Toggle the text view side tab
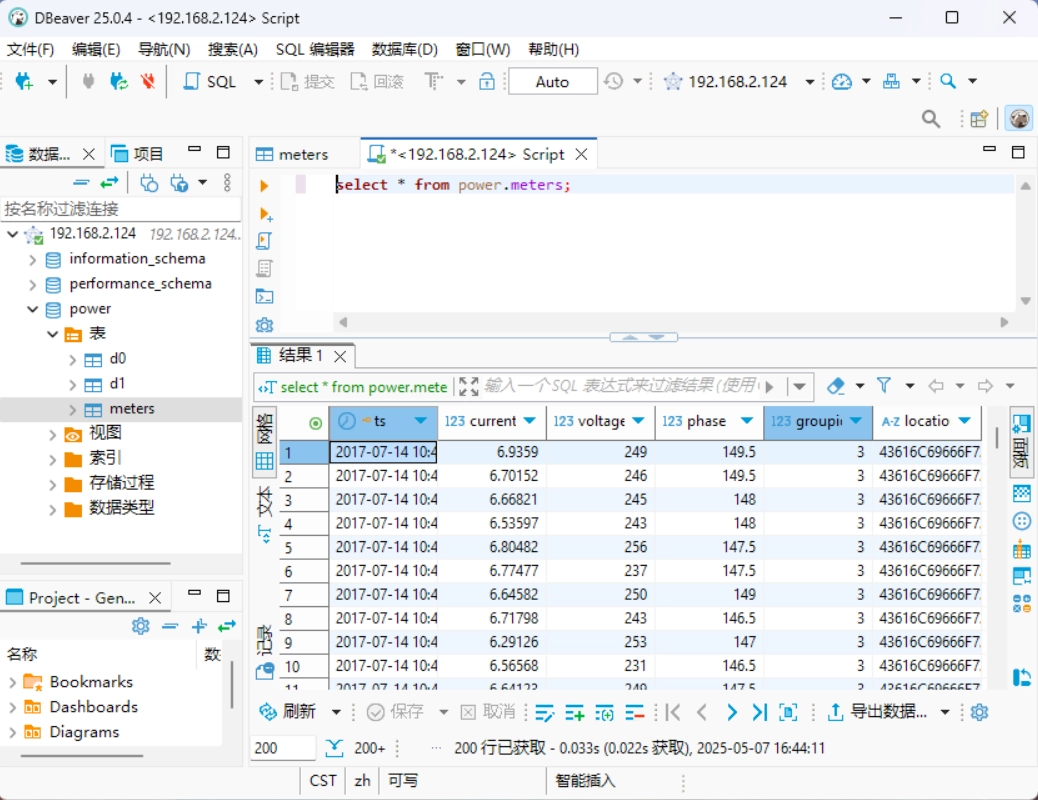This screenshot has width=1038, height=800. pyautogui.click(x=264, y=512)
